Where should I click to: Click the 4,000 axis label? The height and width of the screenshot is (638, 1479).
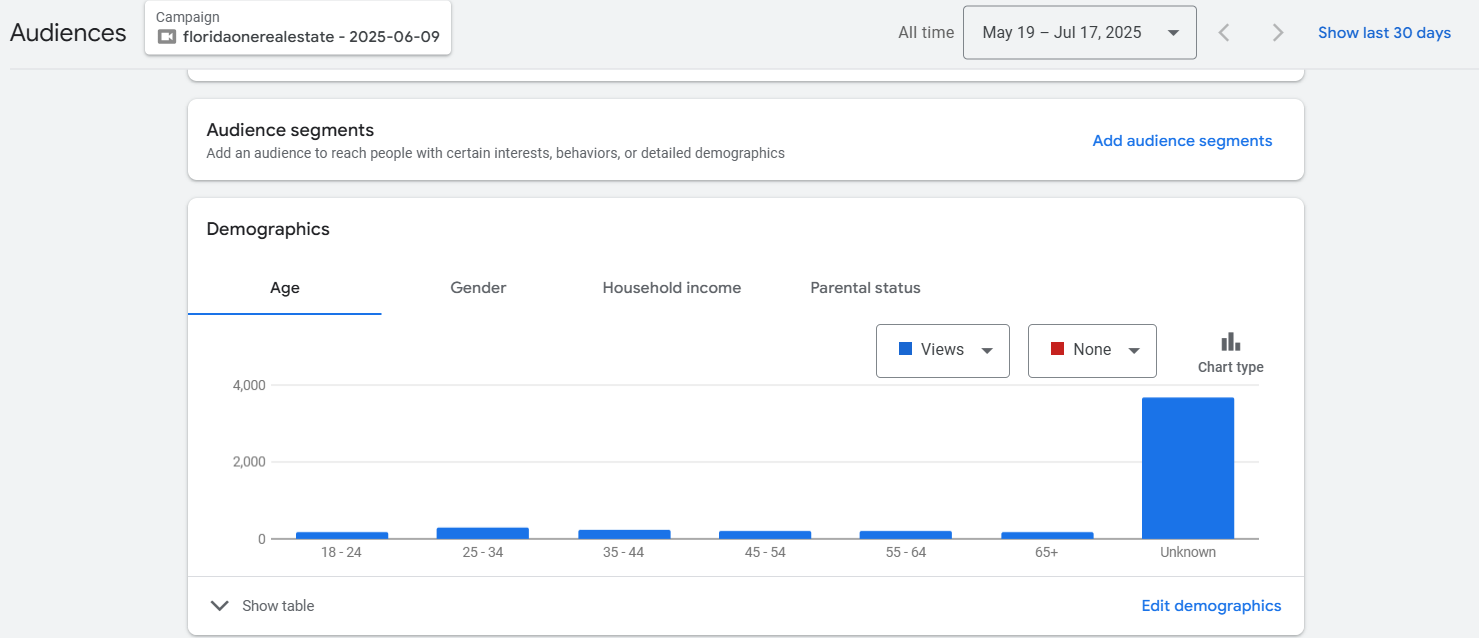pos(248,385)
